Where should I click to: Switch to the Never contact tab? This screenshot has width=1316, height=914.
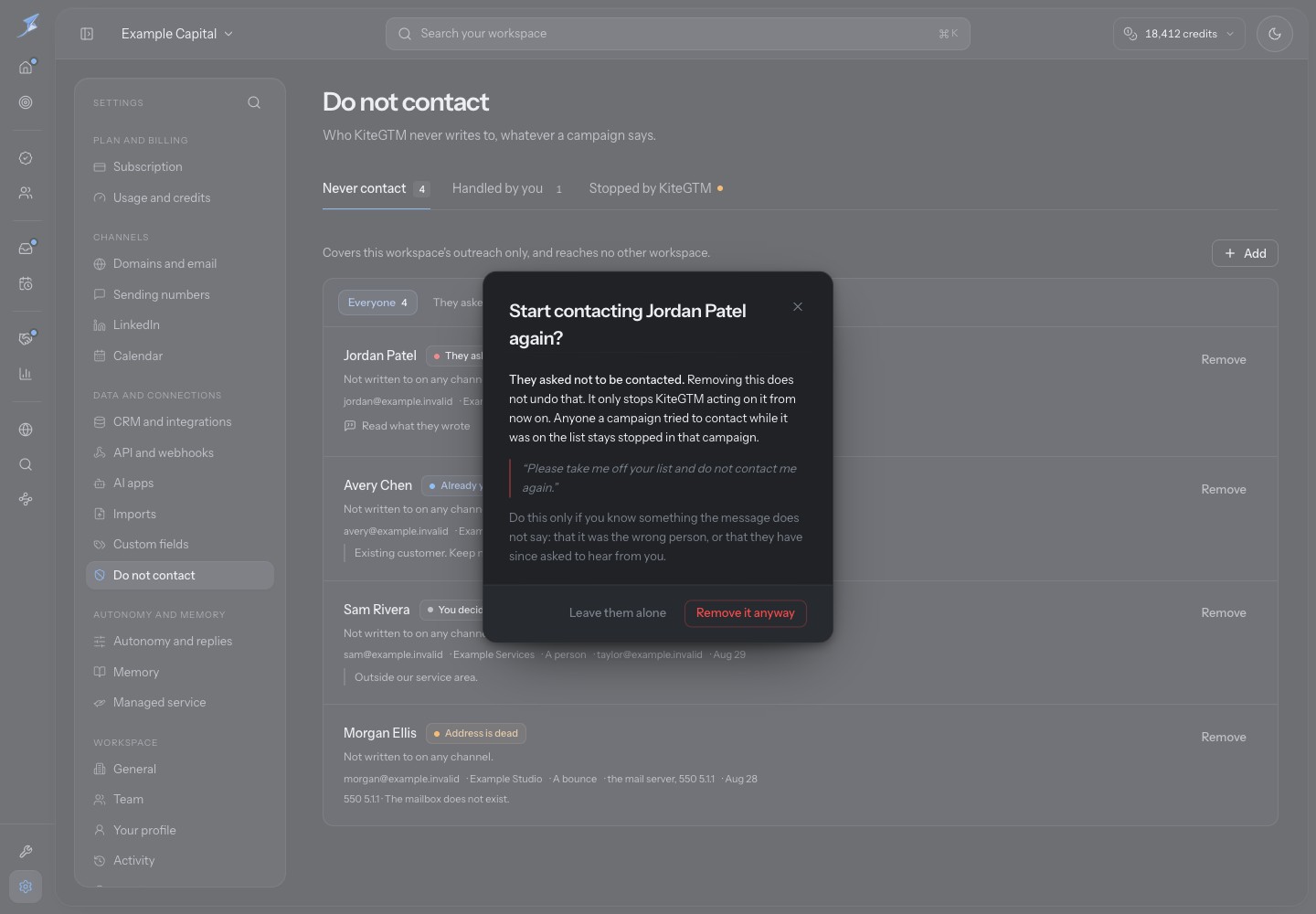point(376,188)
